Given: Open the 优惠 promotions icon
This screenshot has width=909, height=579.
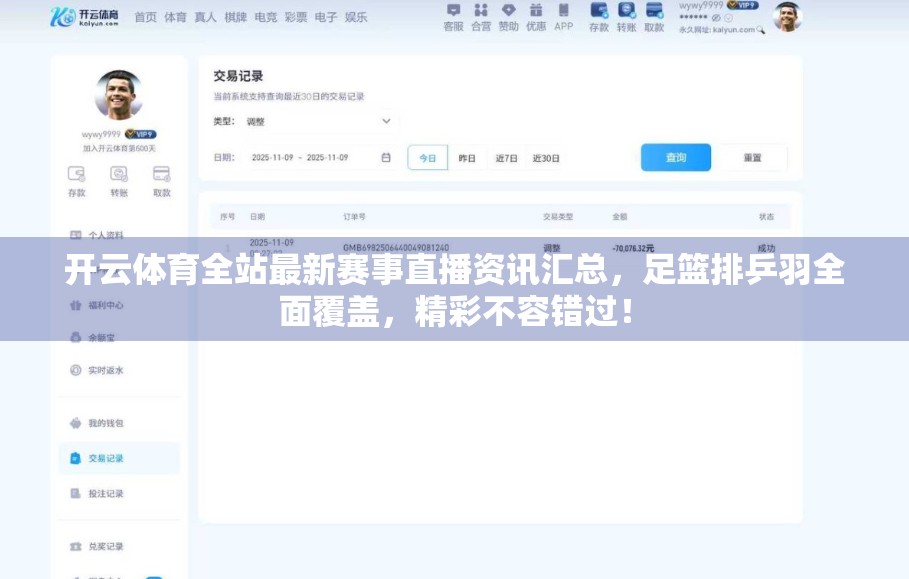Looking at the screenshot, I should coord(537,18).
